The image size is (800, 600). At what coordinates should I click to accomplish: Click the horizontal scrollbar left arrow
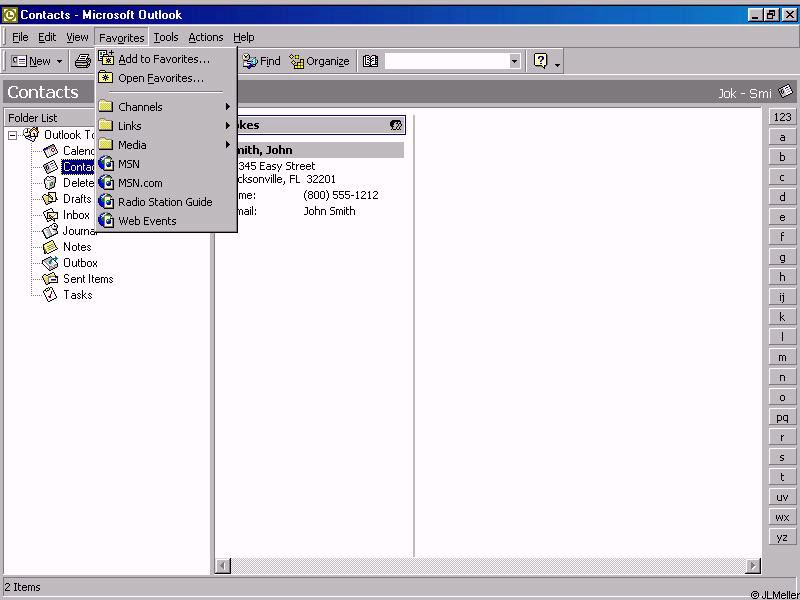223,565
